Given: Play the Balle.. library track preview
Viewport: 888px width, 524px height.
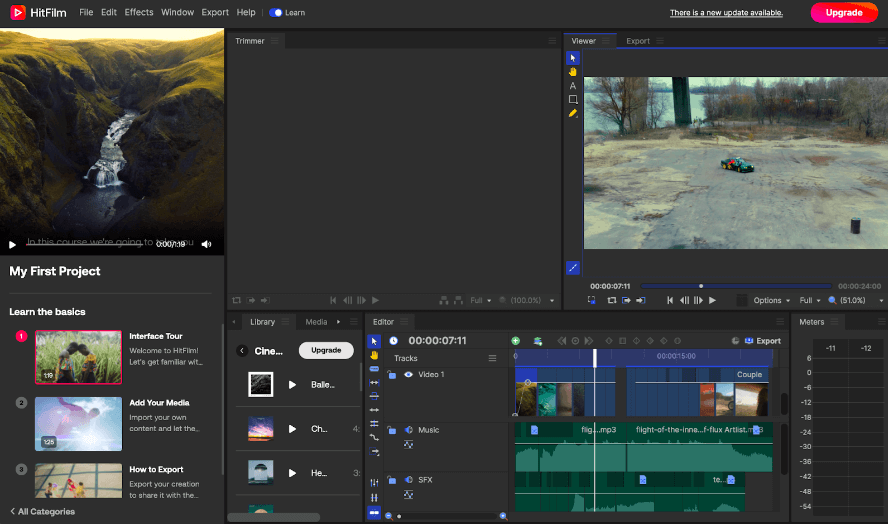Looking at the screenshot, I should coord(292,385).
